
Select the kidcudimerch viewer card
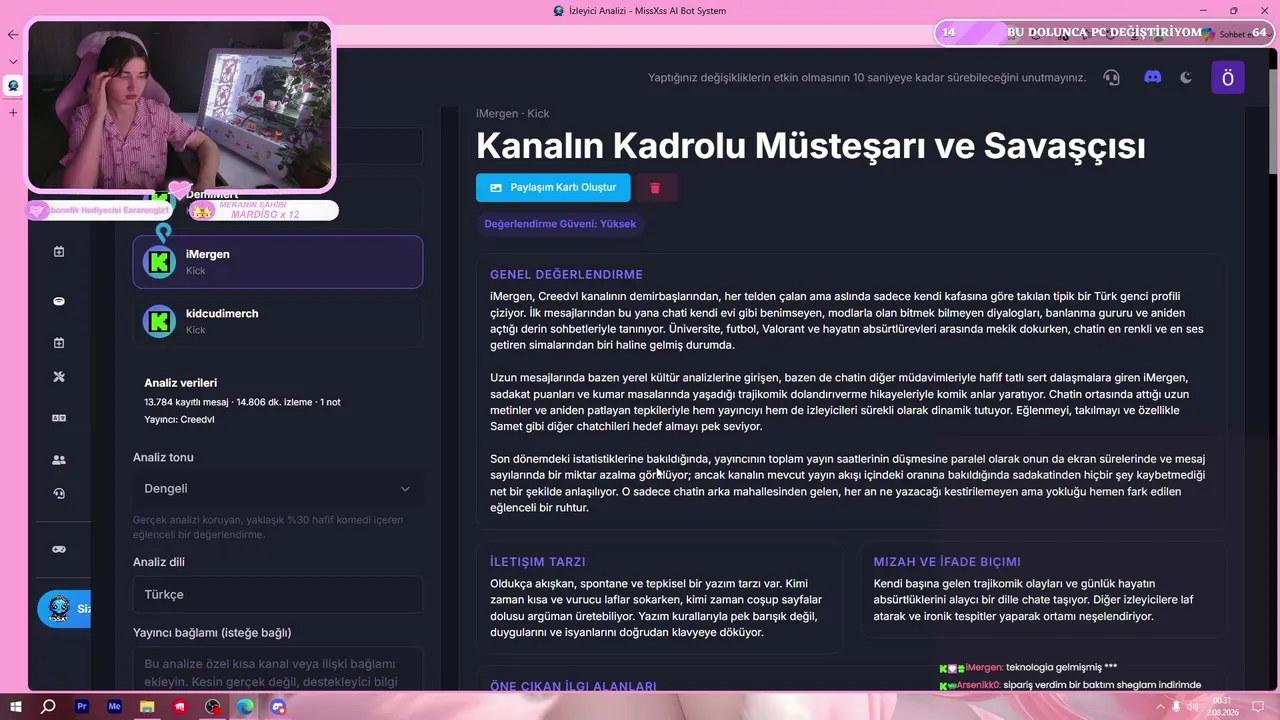tap(278, 321)
